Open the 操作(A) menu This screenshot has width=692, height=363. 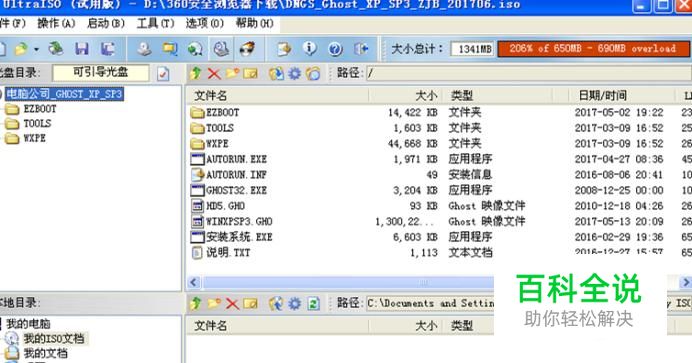pos(56,23)
